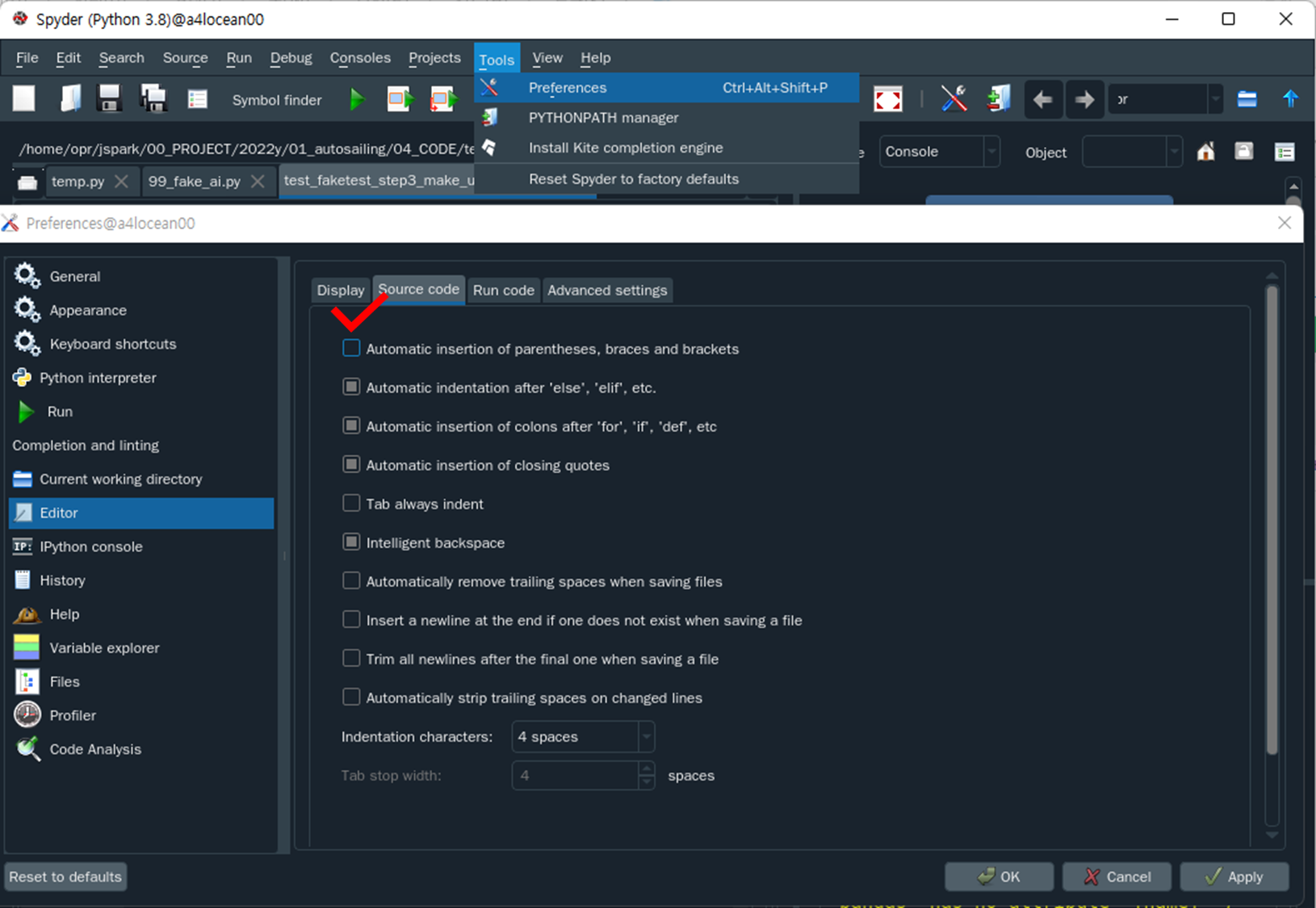1316x908 pixels.
Task: Open PYTHONPATH manager toolbar icon
Action: tap(999, 99)
